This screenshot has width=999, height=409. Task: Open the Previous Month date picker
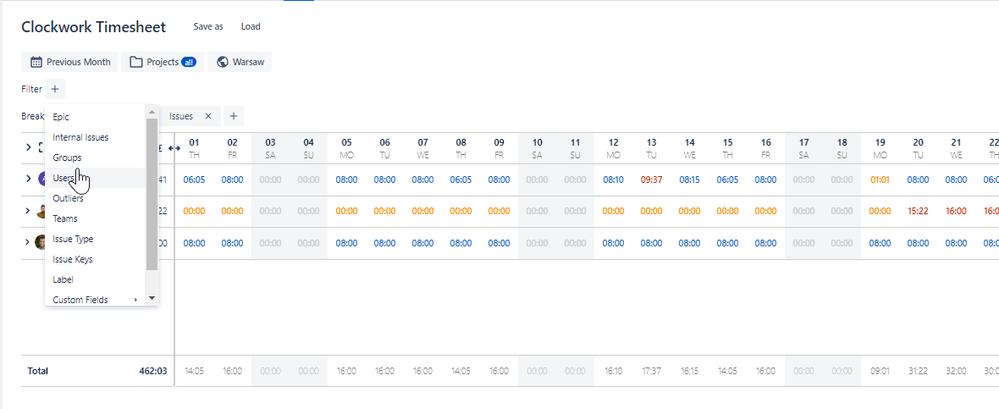click(69, 62)
